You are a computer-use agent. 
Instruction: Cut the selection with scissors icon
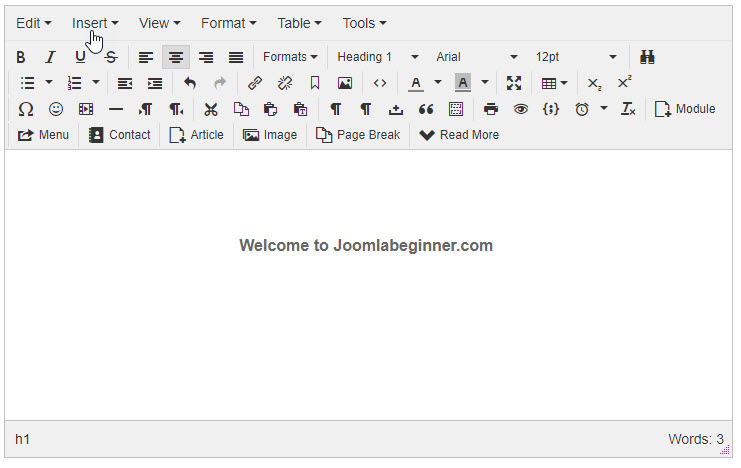tap(211, 109)
